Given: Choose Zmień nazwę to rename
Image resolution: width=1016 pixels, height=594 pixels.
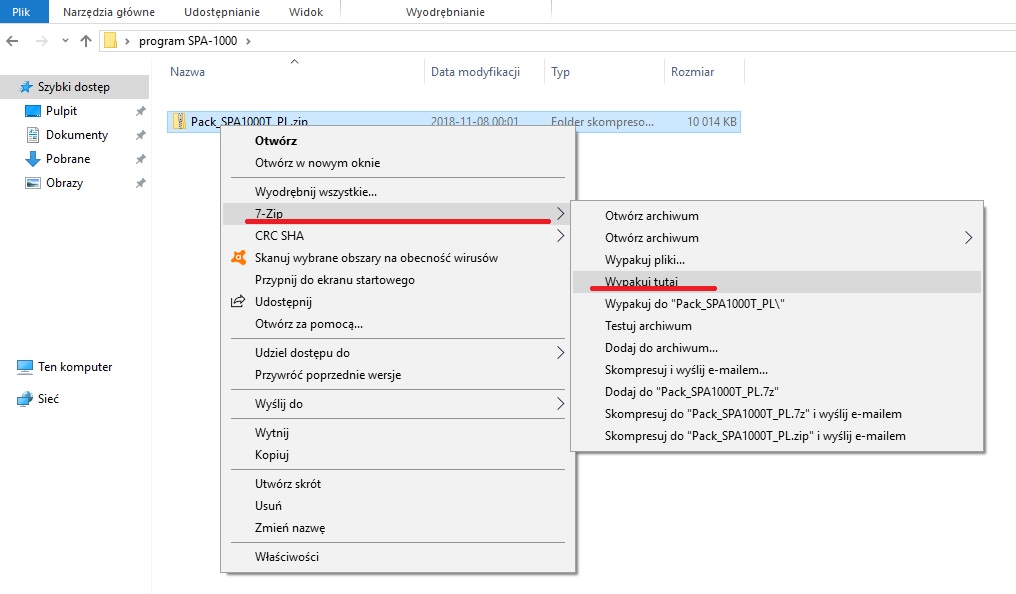Looking at the screenshot, I should coord(290,528).
